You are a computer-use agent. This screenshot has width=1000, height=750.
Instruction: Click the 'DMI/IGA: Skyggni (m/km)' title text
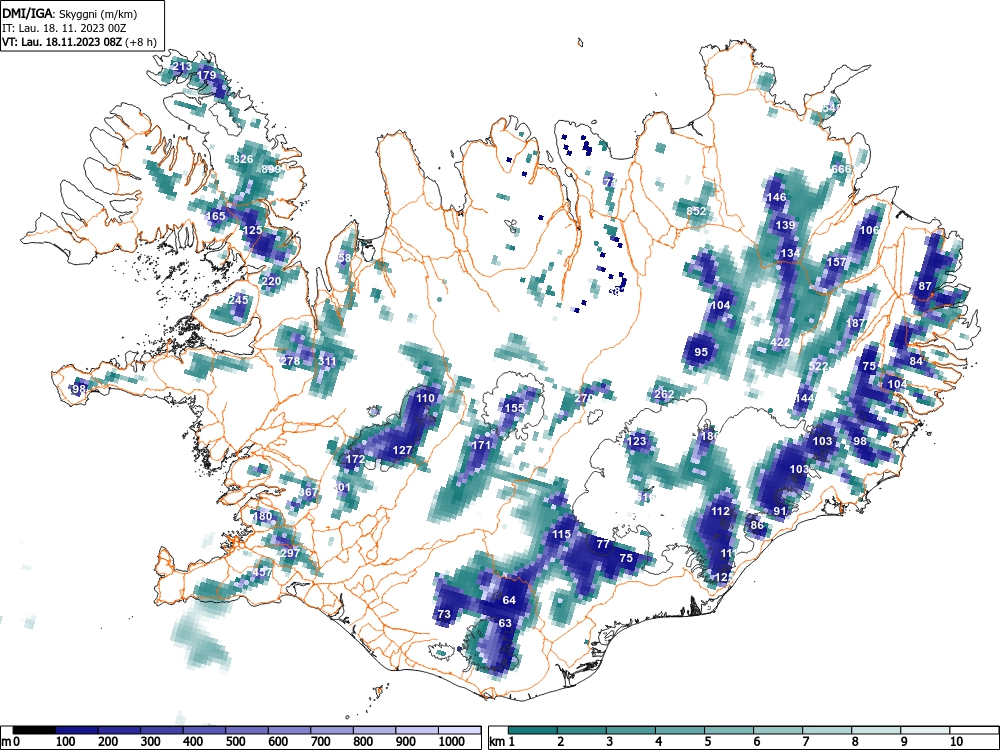(70, 13)
